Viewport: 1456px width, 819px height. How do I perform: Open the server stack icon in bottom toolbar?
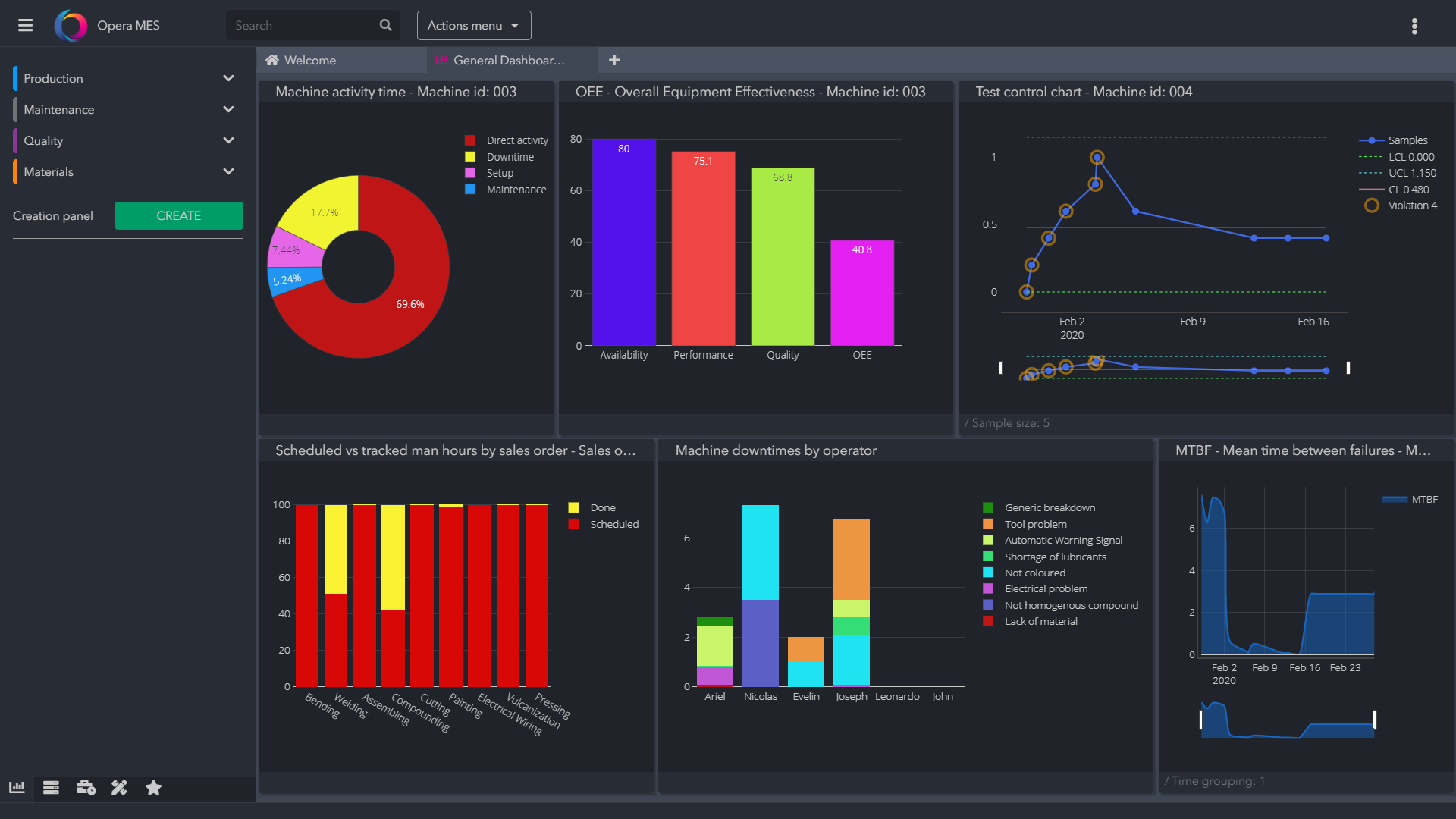[51, 787]
